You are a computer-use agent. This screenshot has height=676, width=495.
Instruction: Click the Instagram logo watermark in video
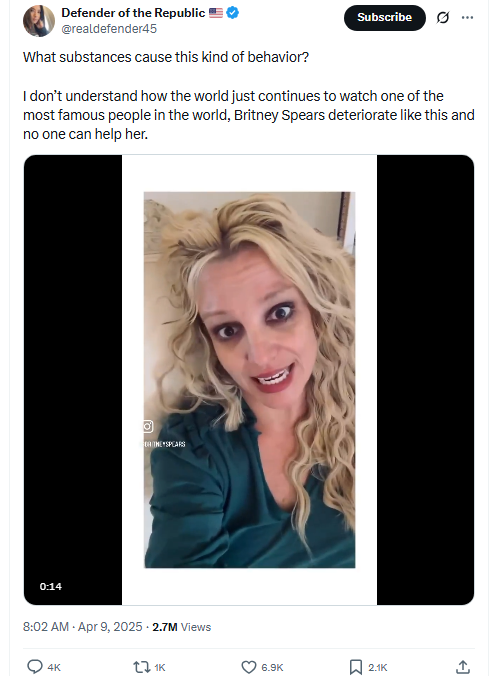click(x=147, y=426)
